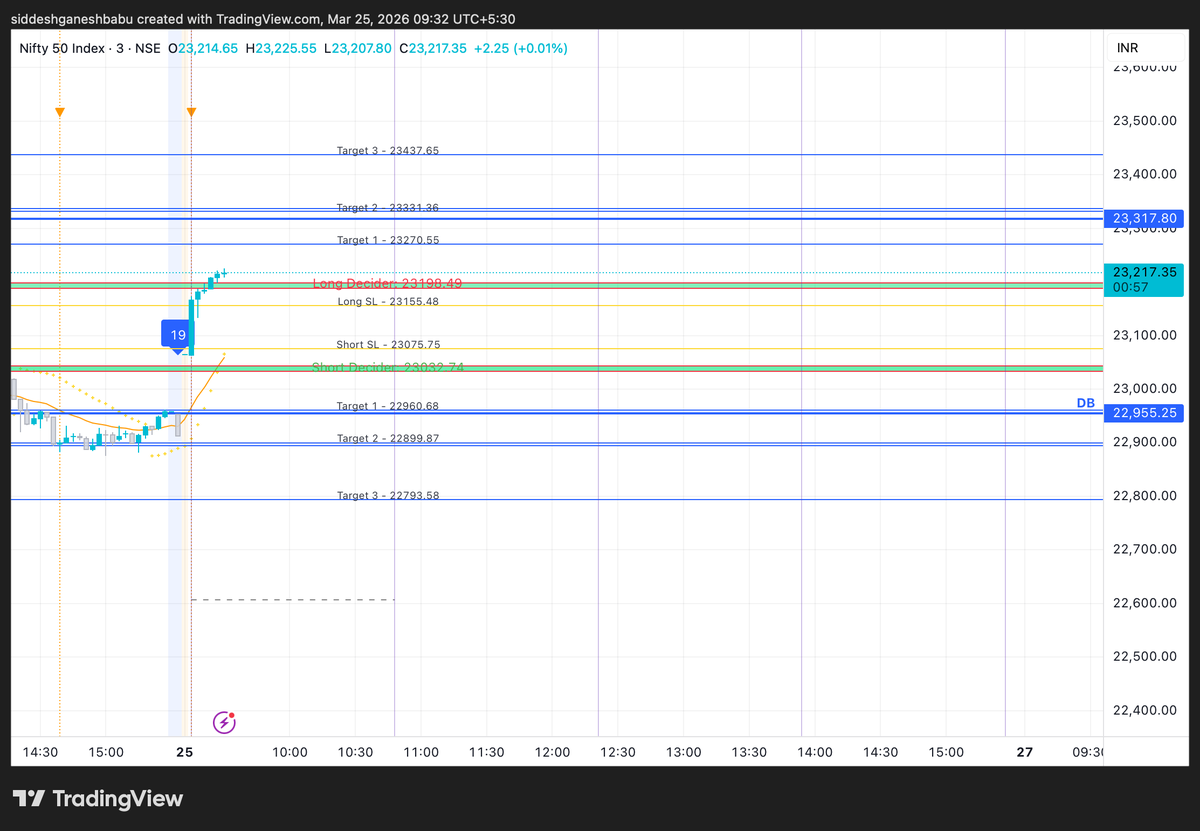Viewport: 1200px width, 831px height.
Task: Open the blue 19 badge on the chart
Action: click(x=178, y=336)
